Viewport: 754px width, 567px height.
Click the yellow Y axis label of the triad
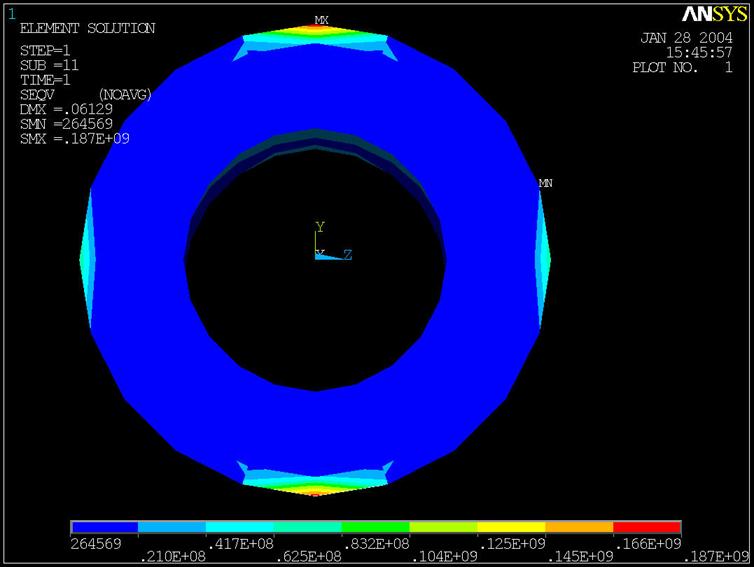tap(320, 227)
